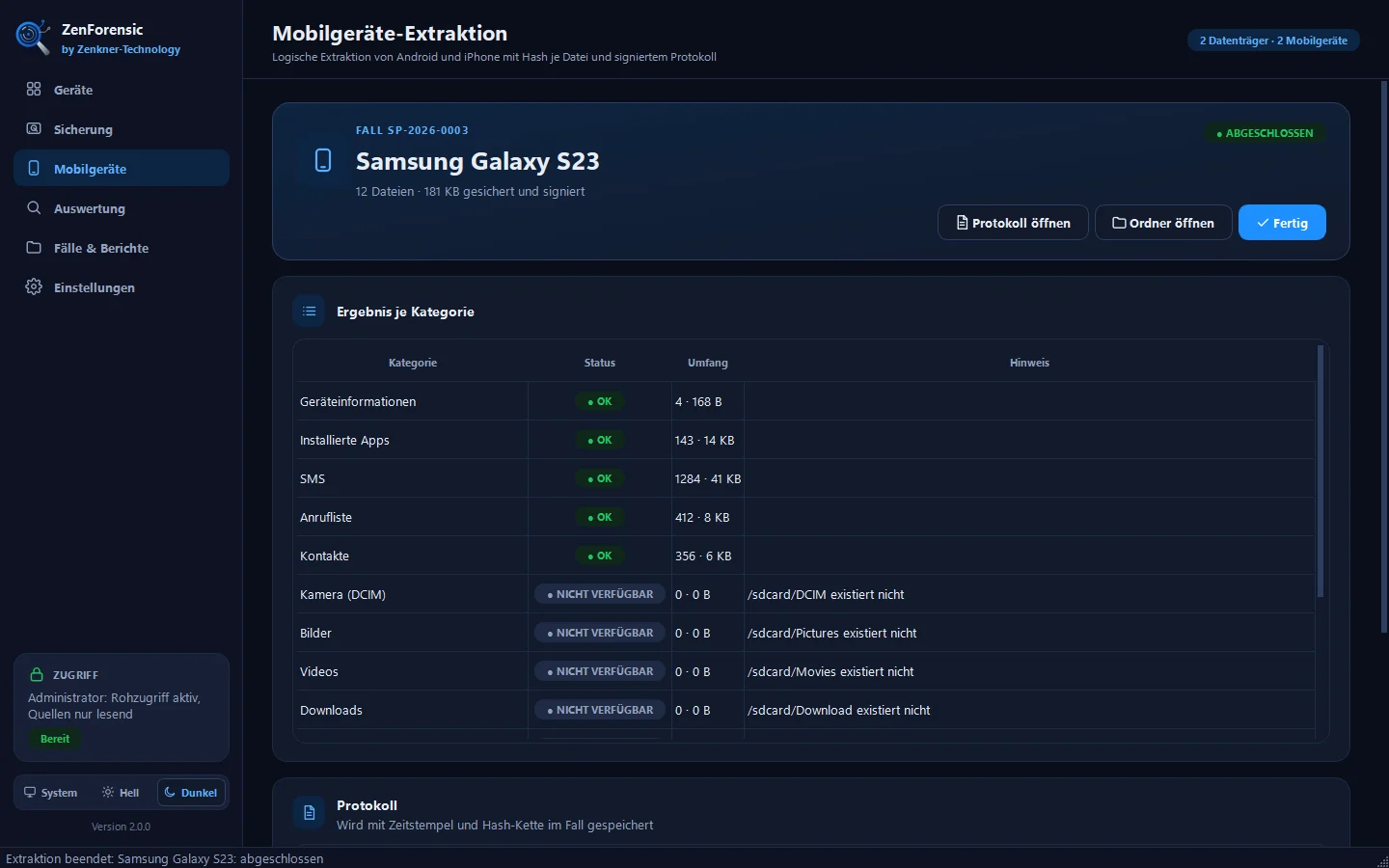Switch theme to System mode
The image size is (1389, 868).
[x=51, y=793]
